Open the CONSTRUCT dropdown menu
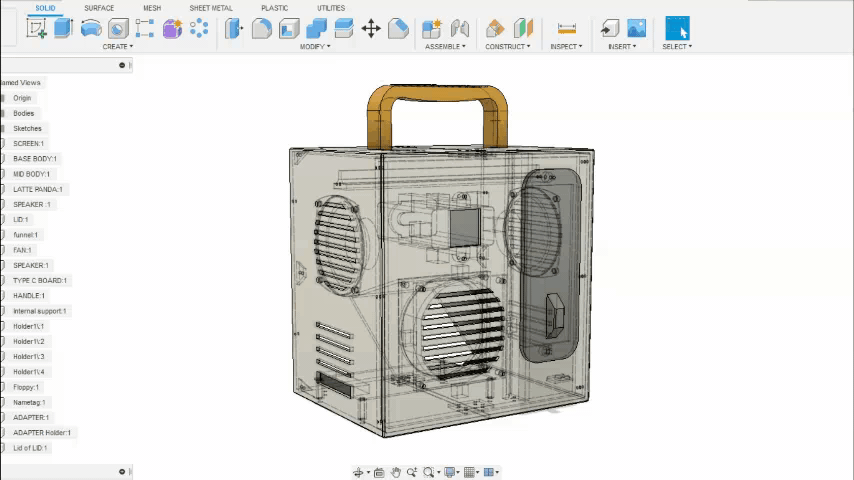This screenshot has width=854, height=480. click(508, 47)
